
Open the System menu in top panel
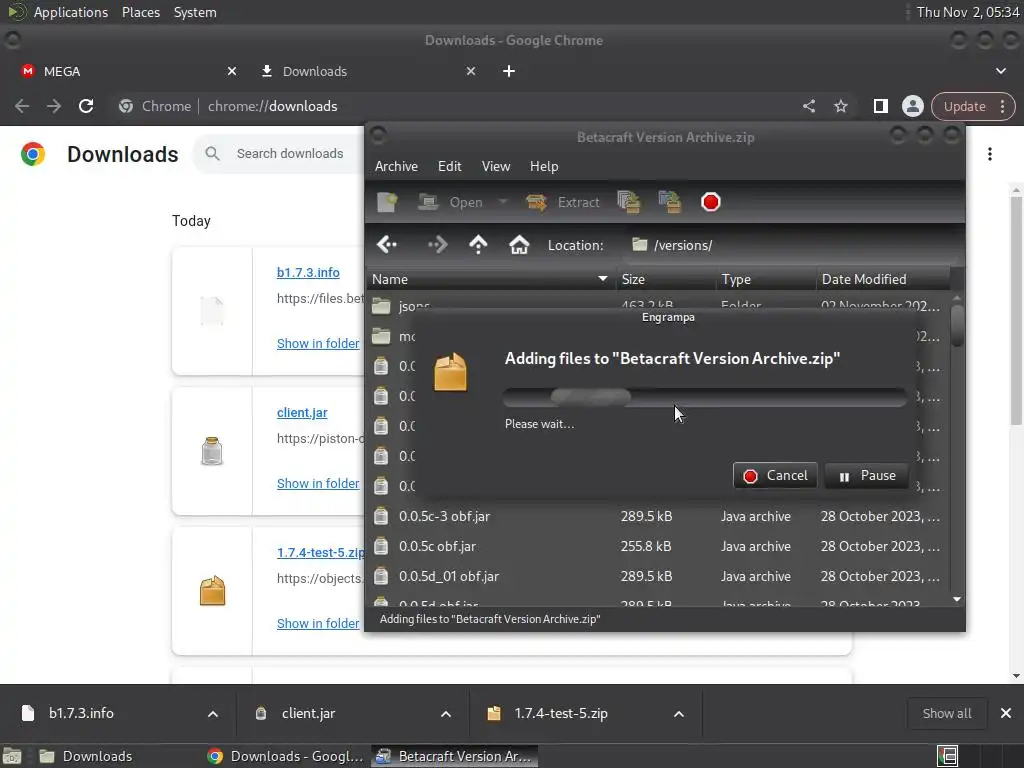click(x=195, y=12)
